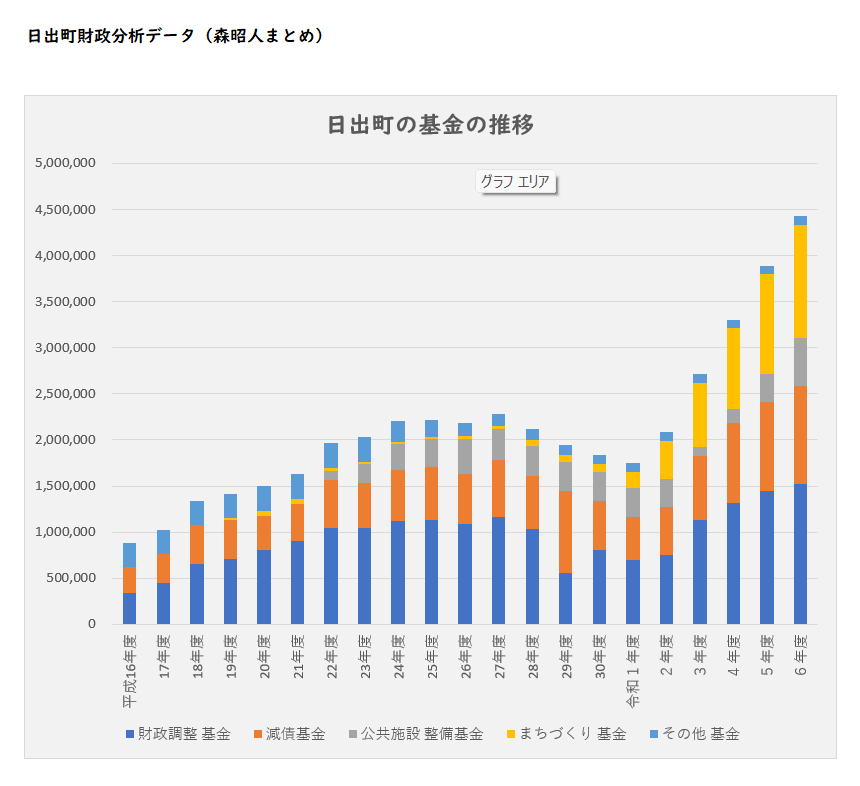This screenshot has width=860, height=786.
Task: Select the orange segment of the 5年度 bar
Action: coord(767,446)
